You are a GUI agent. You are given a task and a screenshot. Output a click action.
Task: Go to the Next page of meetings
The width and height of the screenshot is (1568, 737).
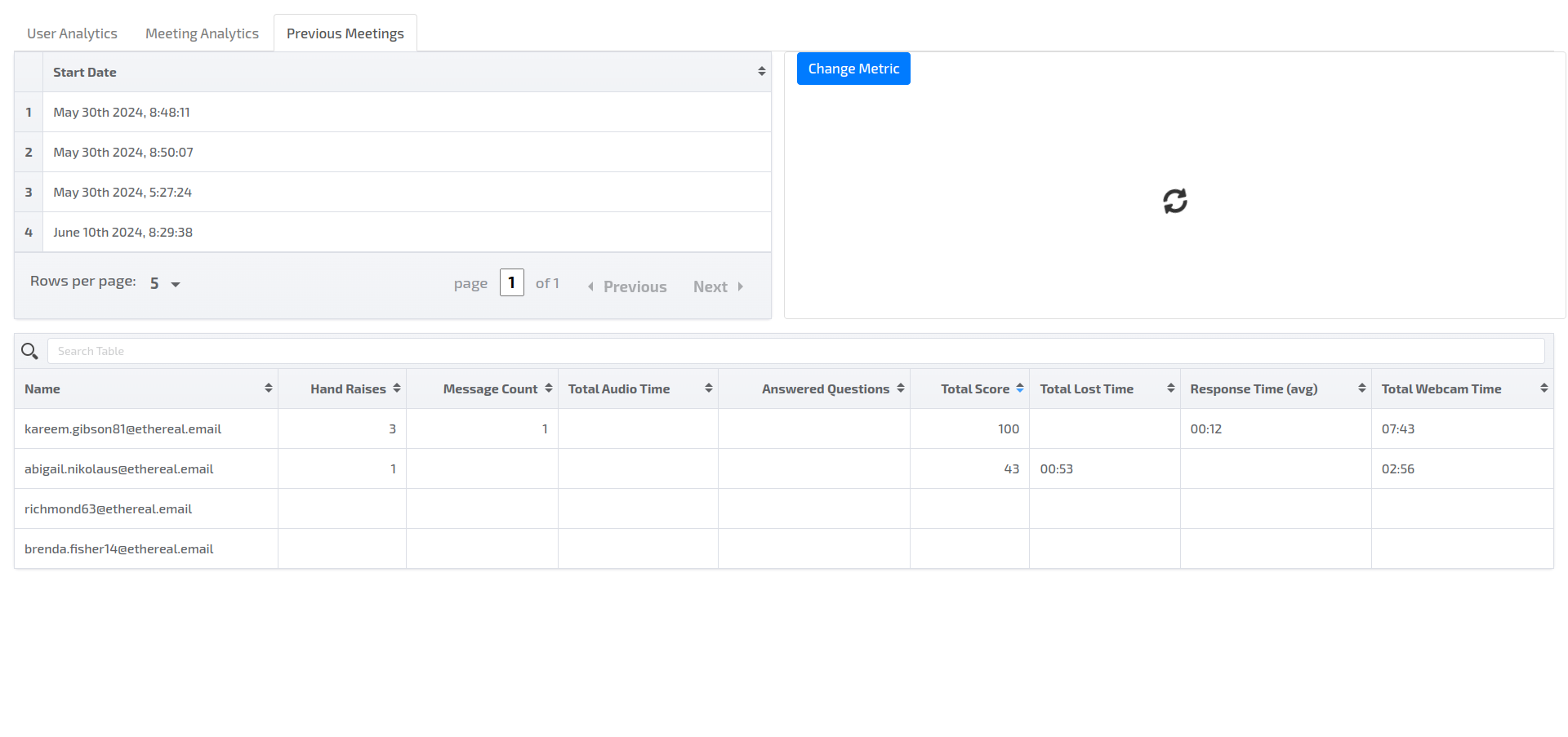(x=718, y=286)
